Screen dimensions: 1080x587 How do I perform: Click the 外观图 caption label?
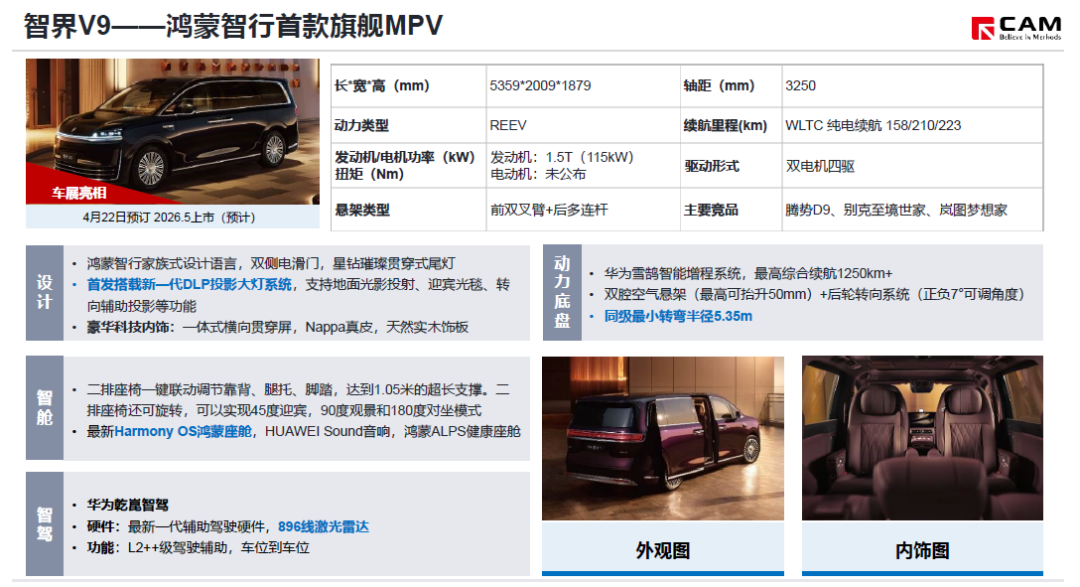point(663,550)
